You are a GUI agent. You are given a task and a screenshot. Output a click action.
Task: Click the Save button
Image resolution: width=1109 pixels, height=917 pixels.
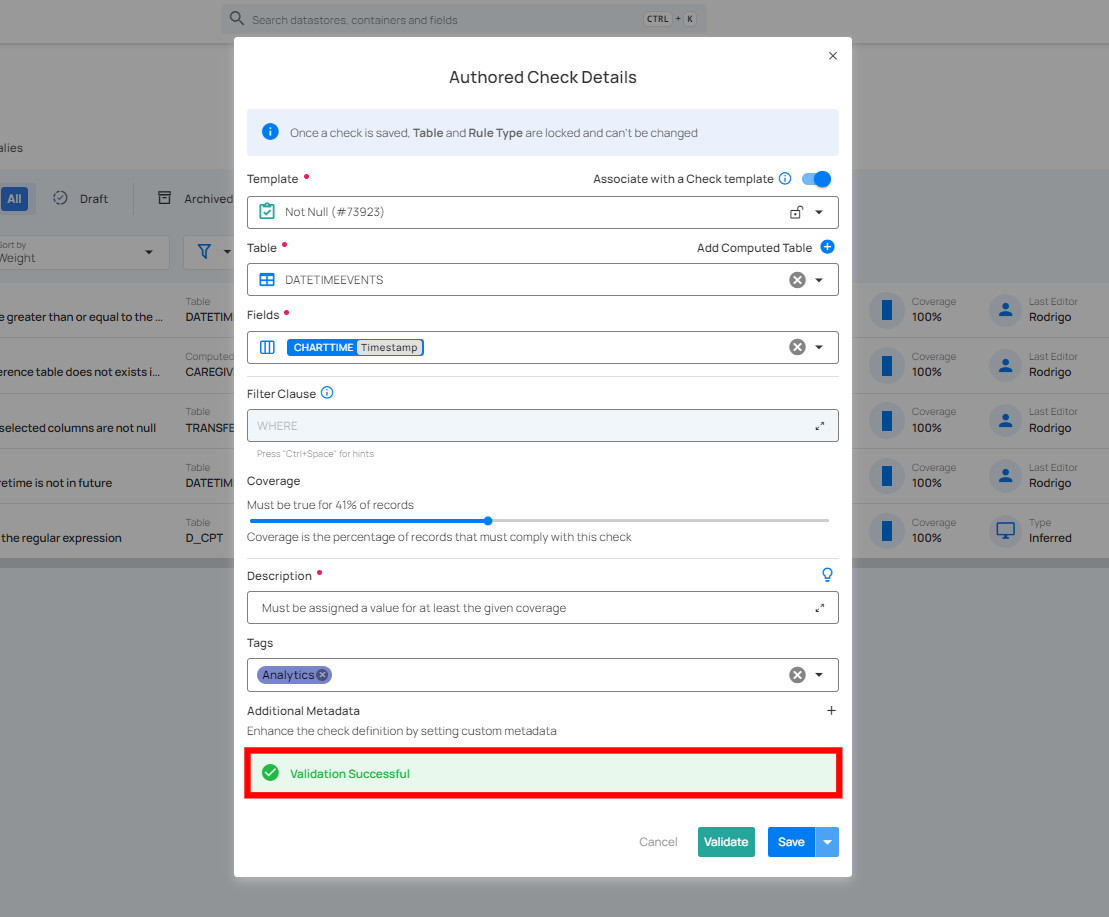tap(791, 842)
